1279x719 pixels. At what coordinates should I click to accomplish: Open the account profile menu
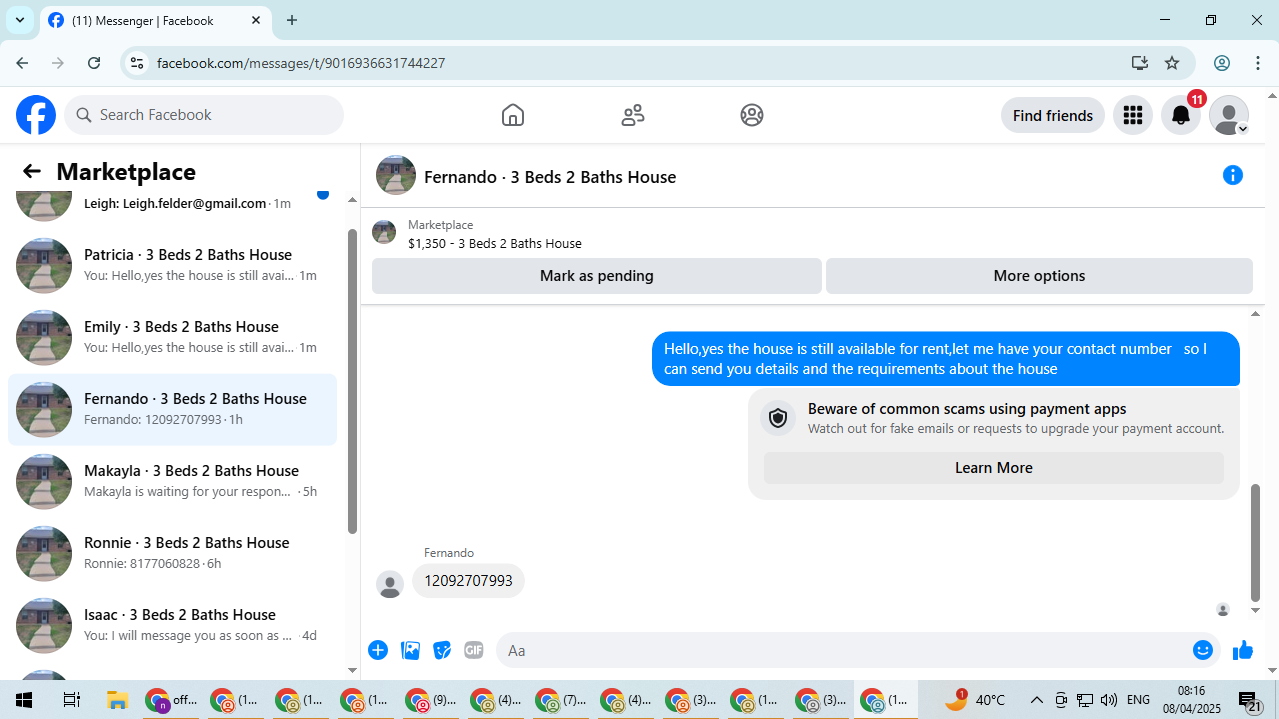tap(1229, 115)
